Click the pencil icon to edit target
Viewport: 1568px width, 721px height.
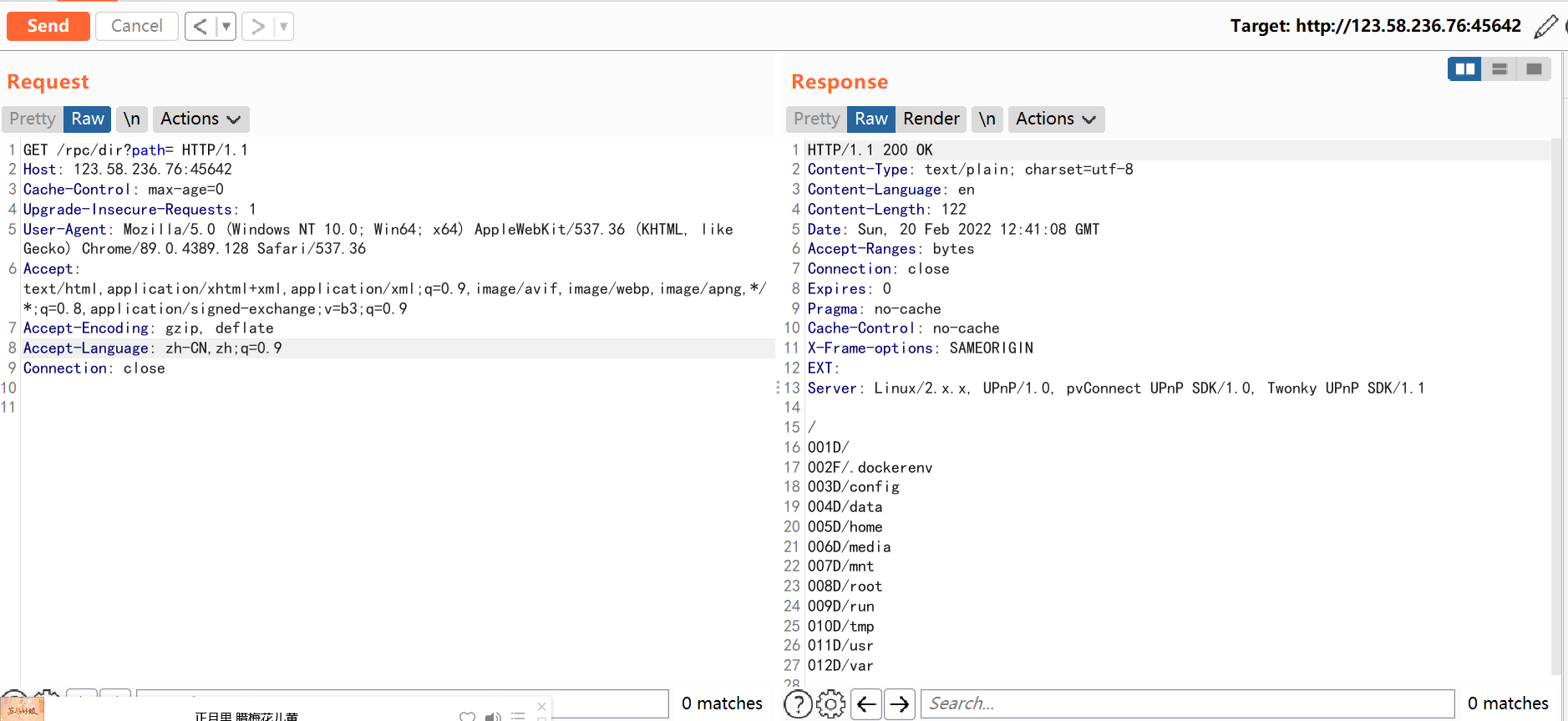1545,27
